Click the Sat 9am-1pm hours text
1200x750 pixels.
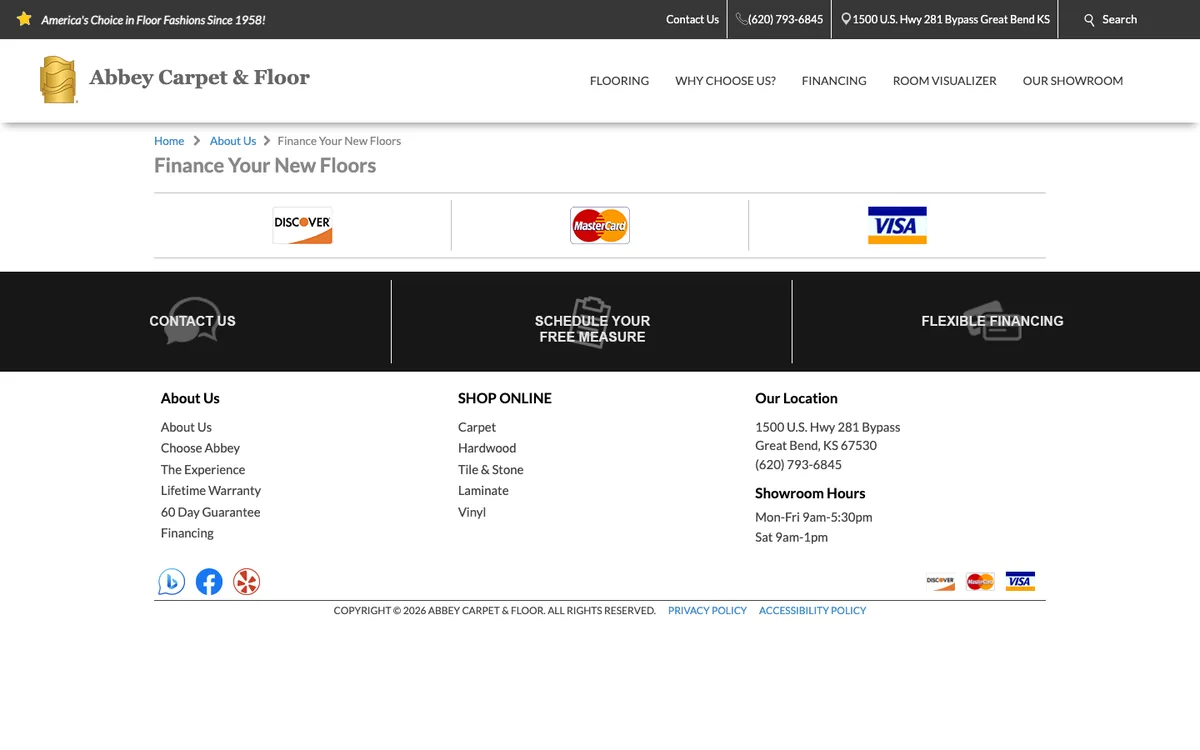791,537
